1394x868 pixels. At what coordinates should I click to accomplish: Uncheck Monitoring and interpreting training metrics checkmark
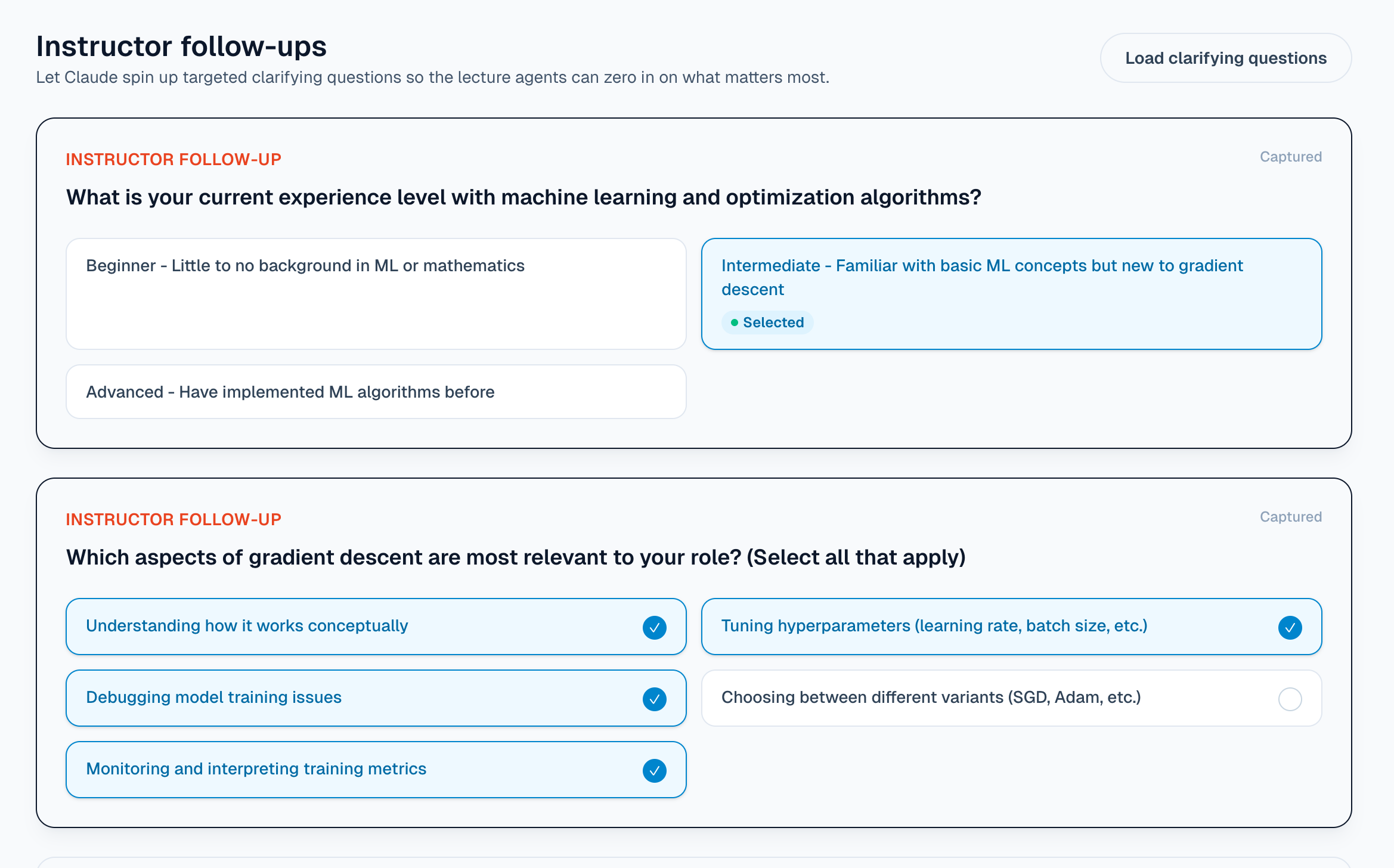[x=654, y=770]
